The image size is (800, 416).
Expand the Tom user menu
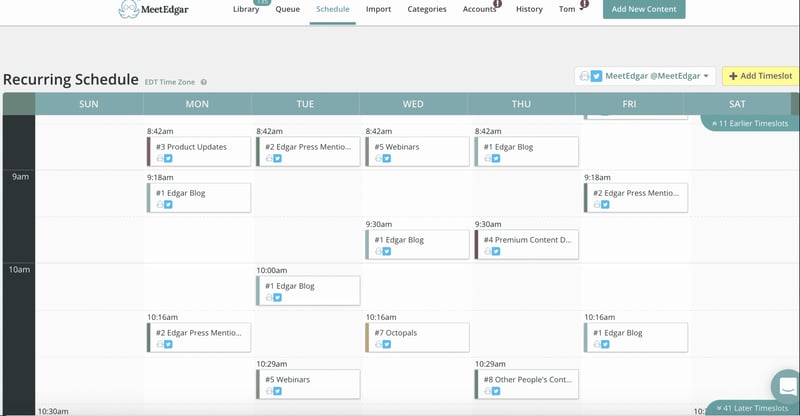[570, 9]
